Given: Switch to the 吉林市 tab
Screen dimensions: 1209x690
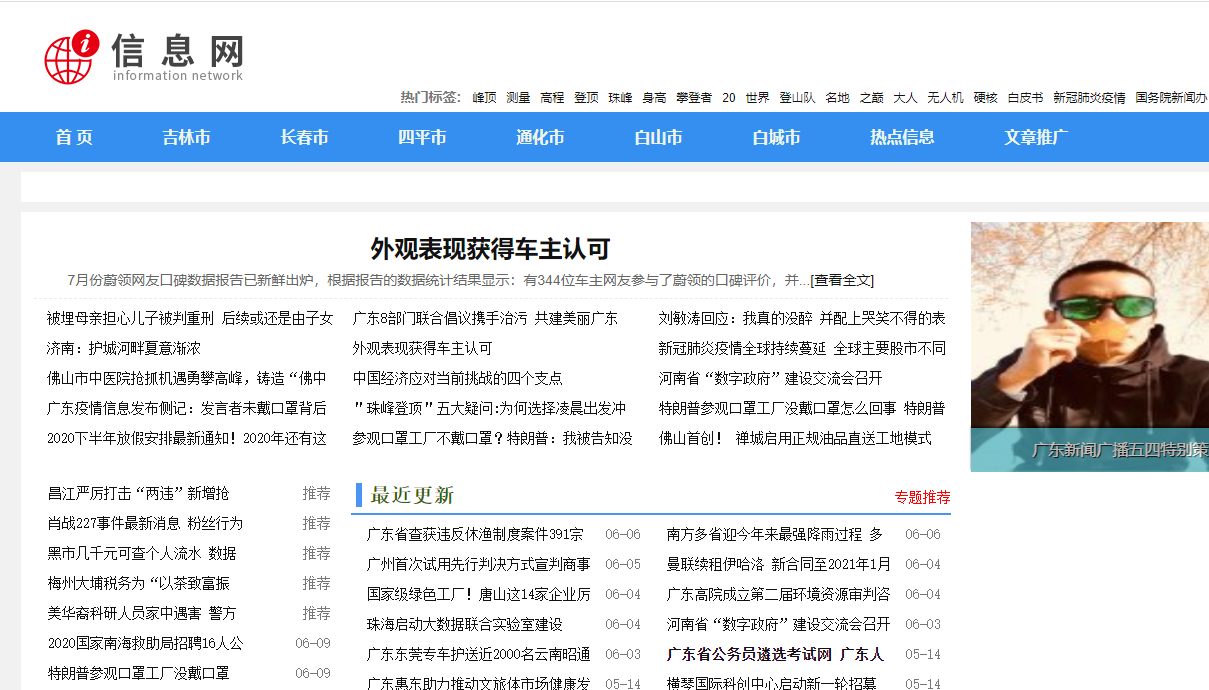Looking at the screenshot, I should 186,137.
